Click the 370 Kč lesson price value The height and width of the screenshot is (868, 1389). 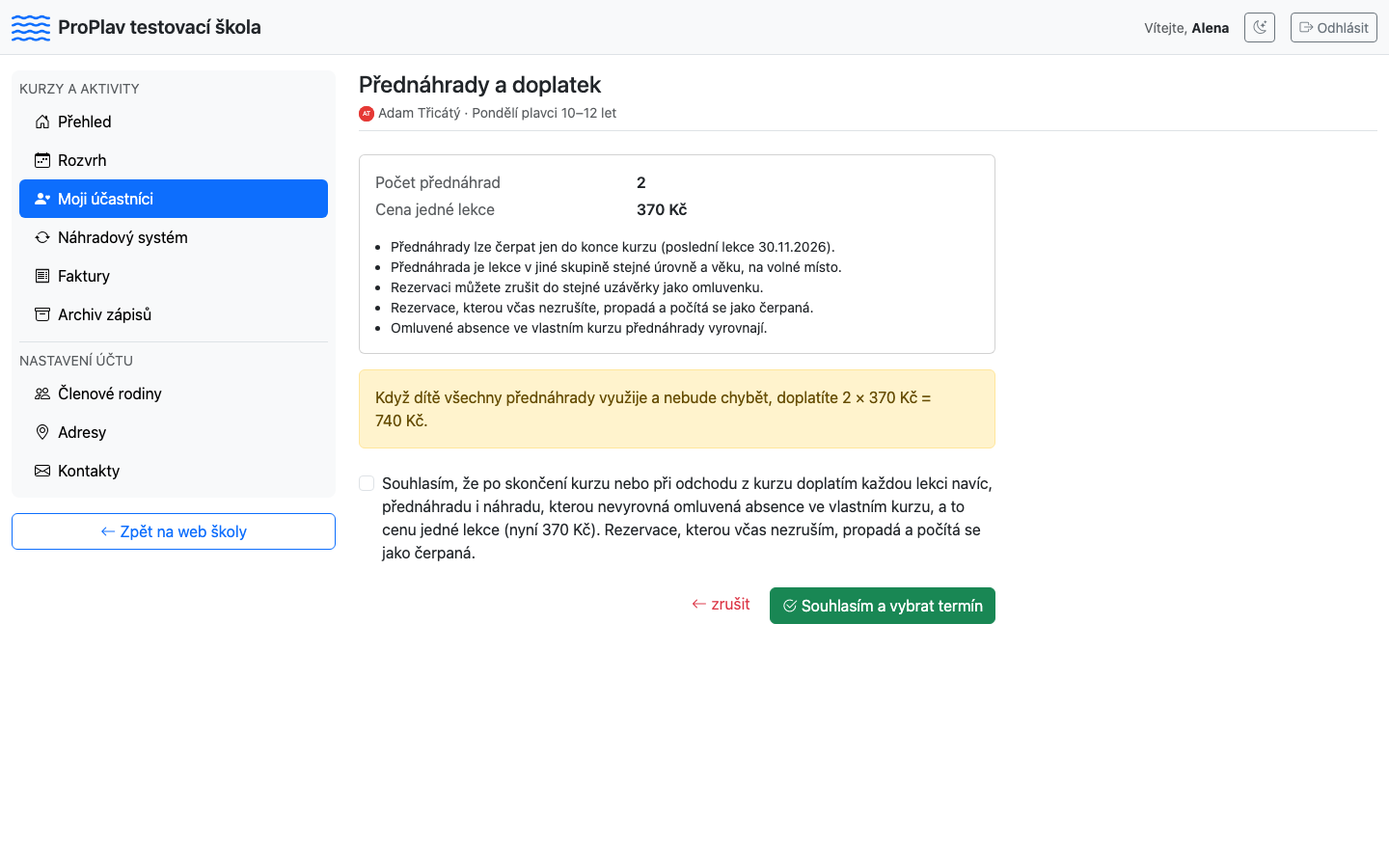(x=662, y=209)
